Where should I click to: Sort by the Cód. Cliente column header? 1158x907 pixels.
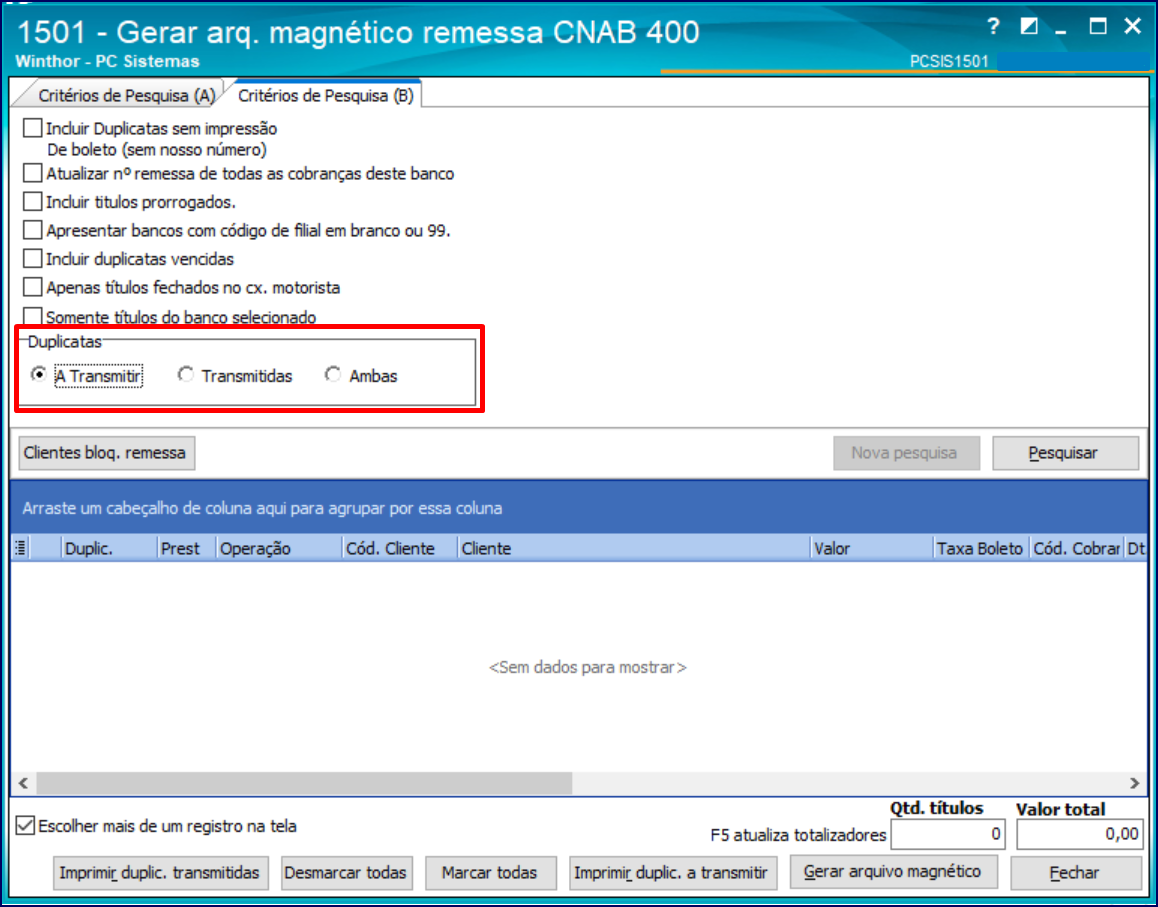400,548
